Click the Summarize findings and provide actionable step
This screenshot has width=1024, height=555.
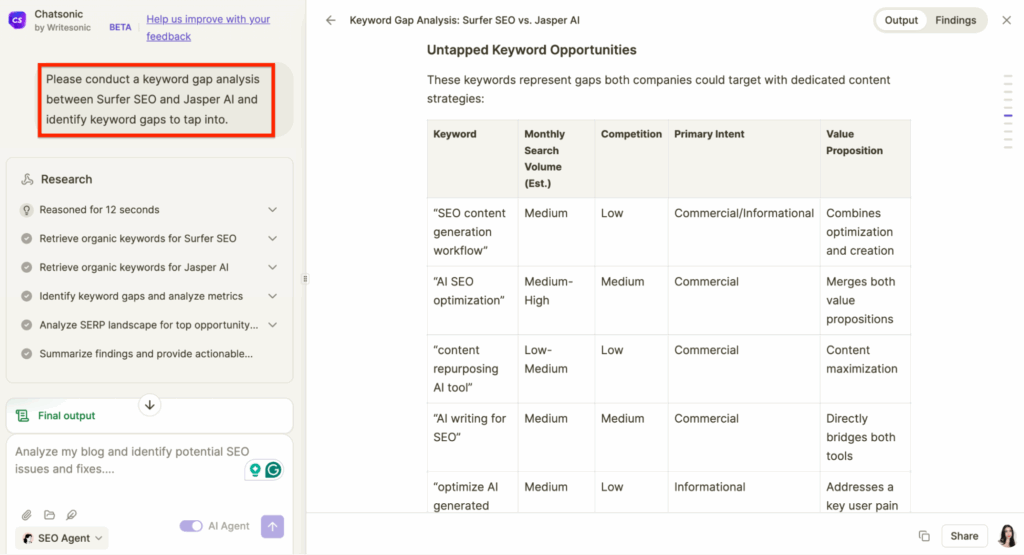(146, 353)
